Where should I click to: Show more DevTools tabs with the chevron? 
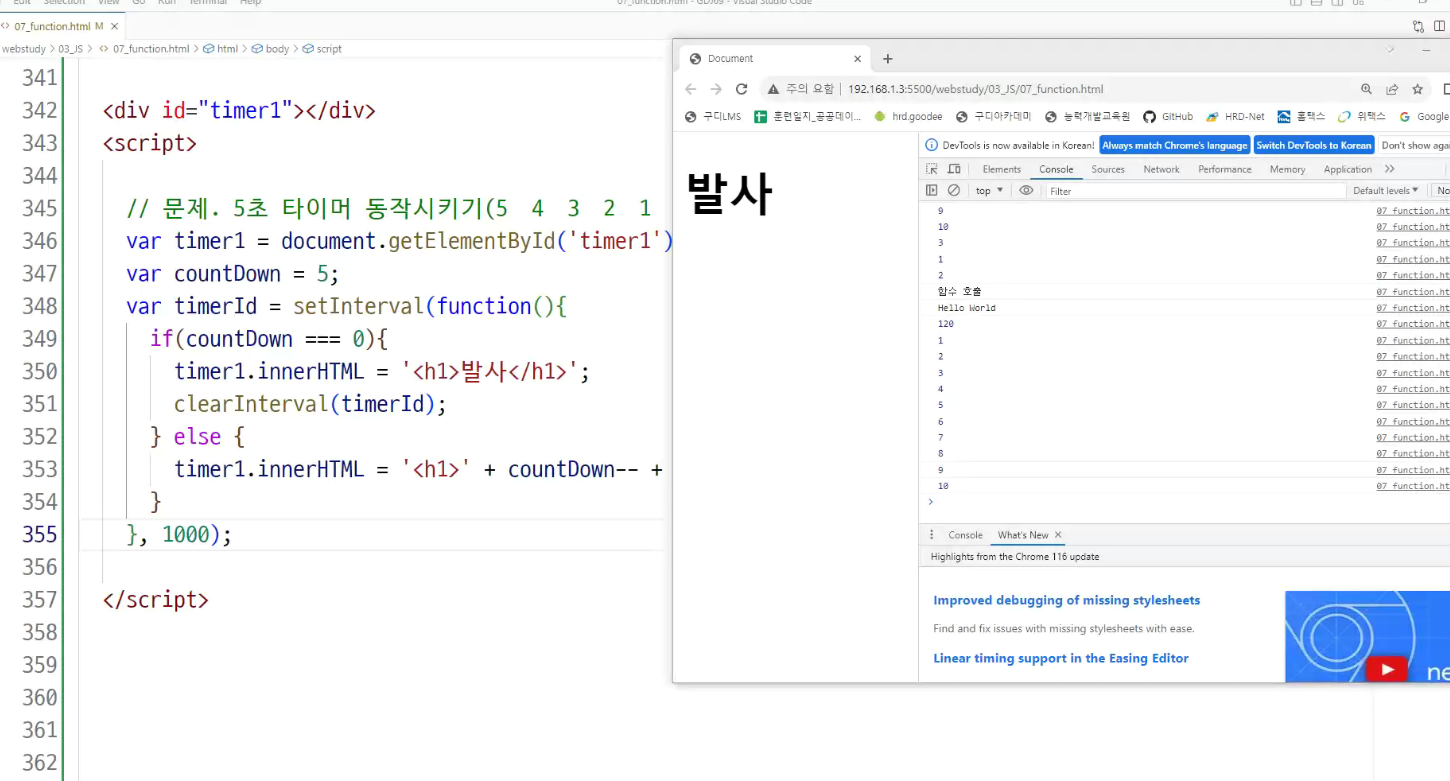1389,169
